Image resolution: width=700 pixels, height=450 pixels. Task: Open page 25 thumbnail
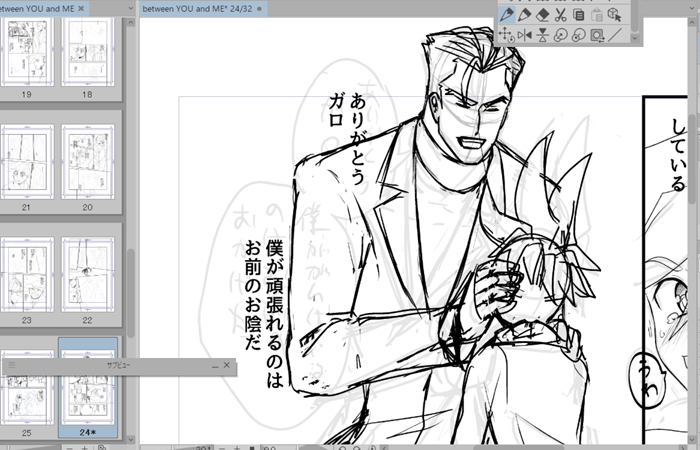pyautogui.click(x=27, y=388)
